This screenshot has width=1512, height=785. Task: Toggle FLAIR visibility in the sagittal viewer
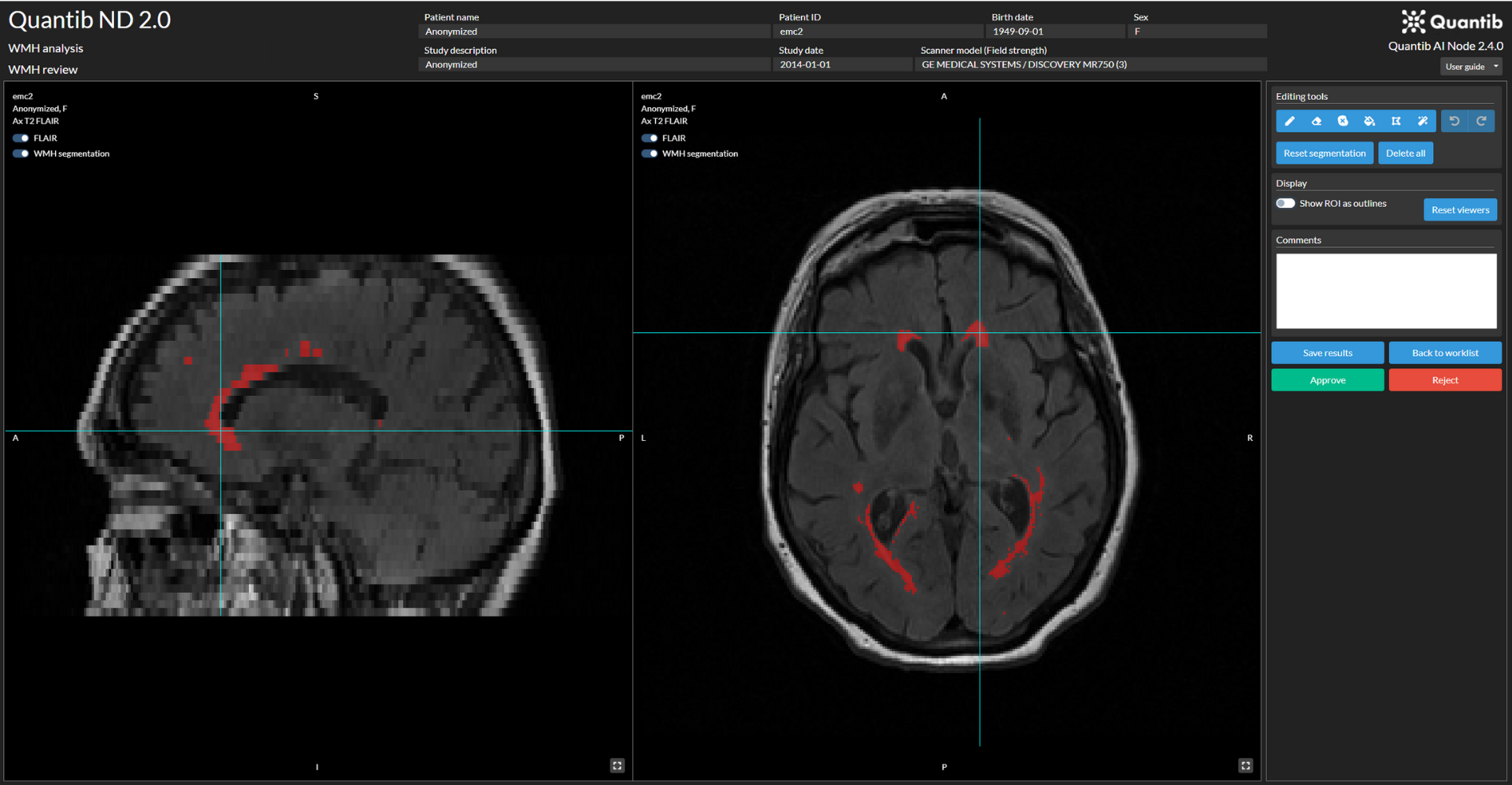coord(20,138)
